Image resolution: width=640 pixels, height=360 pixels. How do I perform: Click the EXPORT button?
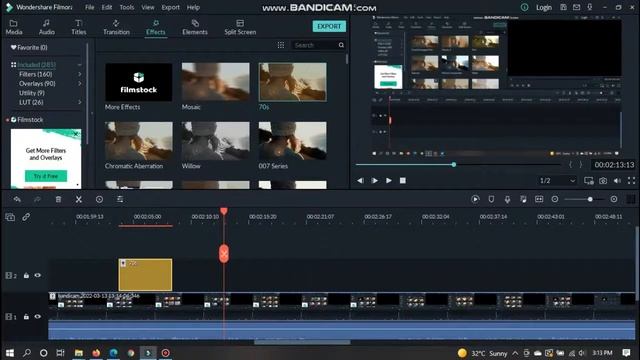[x=329, y=26]
